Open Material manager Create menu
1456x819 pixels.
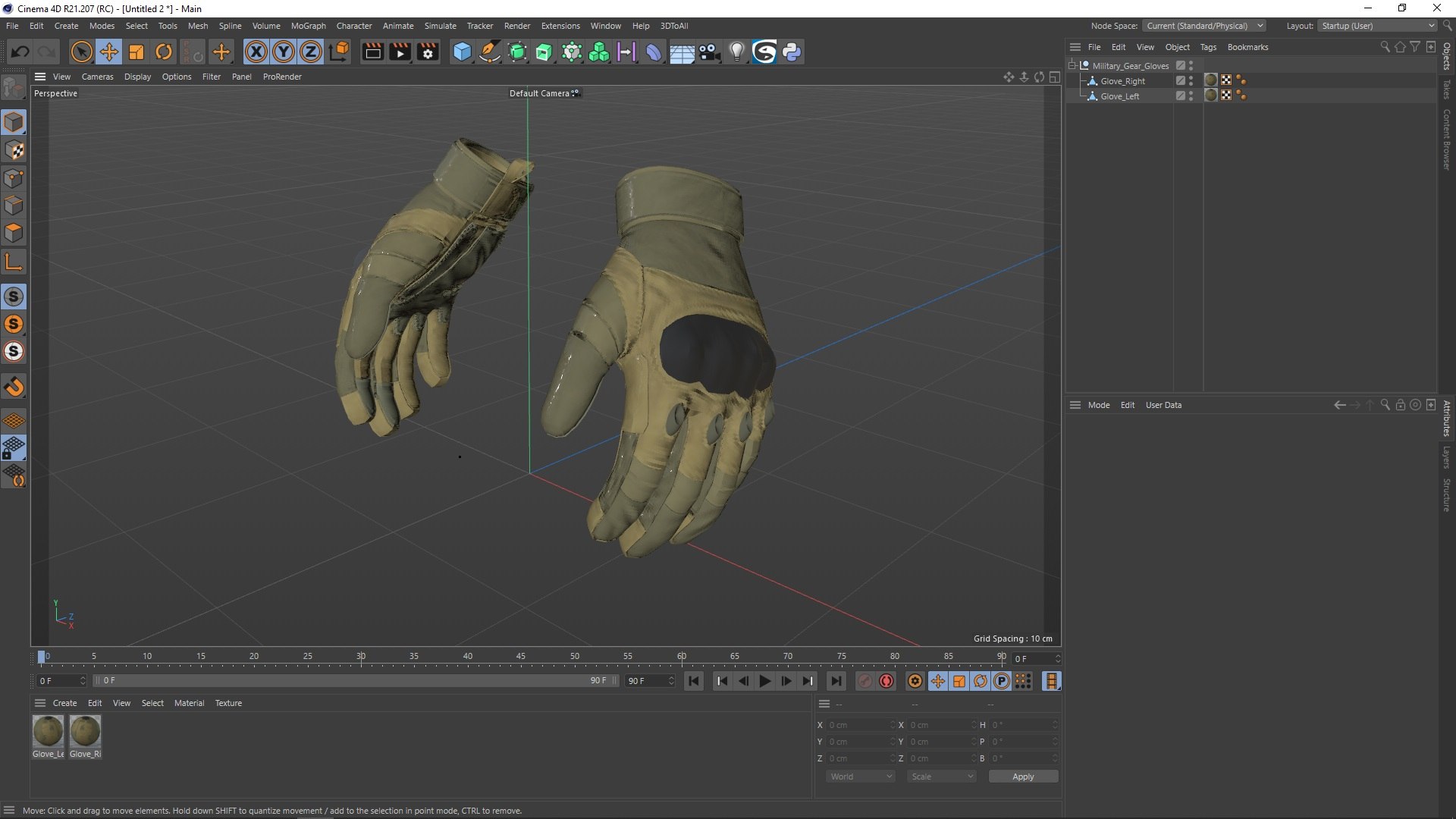pos(64,703)
